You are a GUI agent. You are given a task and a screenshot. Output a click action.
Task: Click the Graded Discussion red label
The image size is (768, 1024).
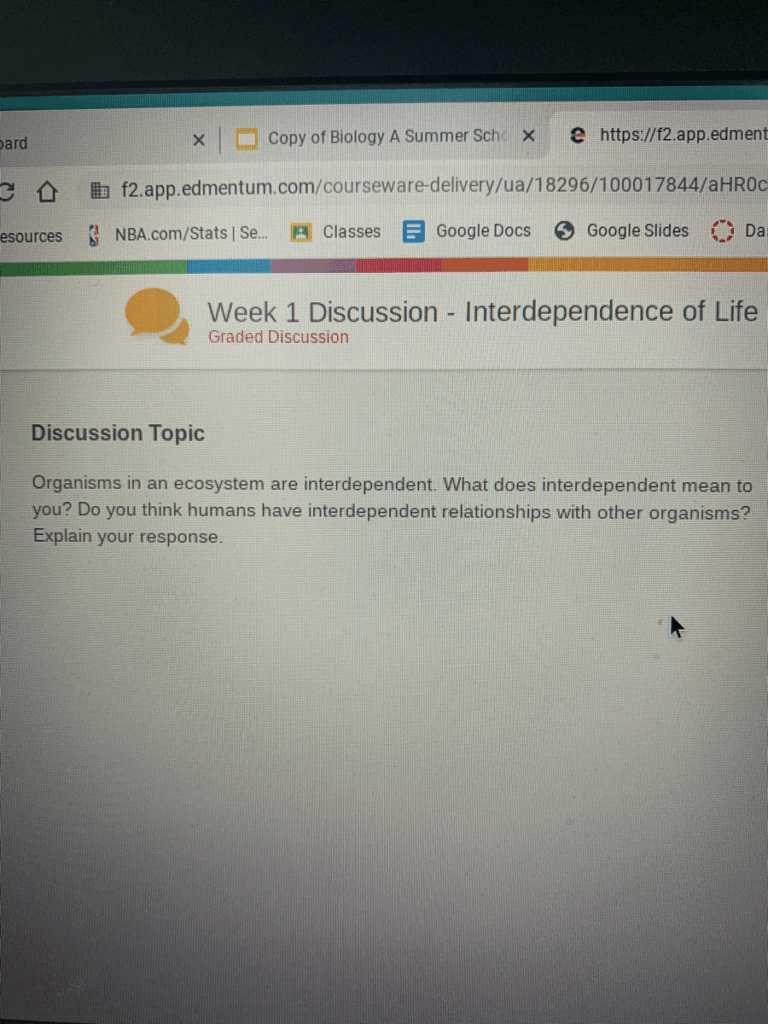point(278,337)
